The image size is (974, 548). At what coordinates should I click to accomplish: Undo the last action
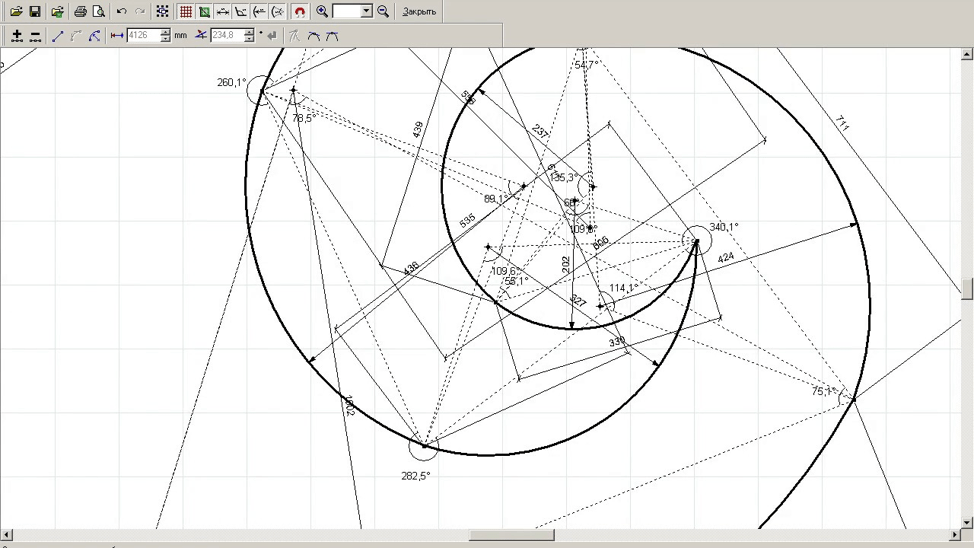click(x=121, y=12)
